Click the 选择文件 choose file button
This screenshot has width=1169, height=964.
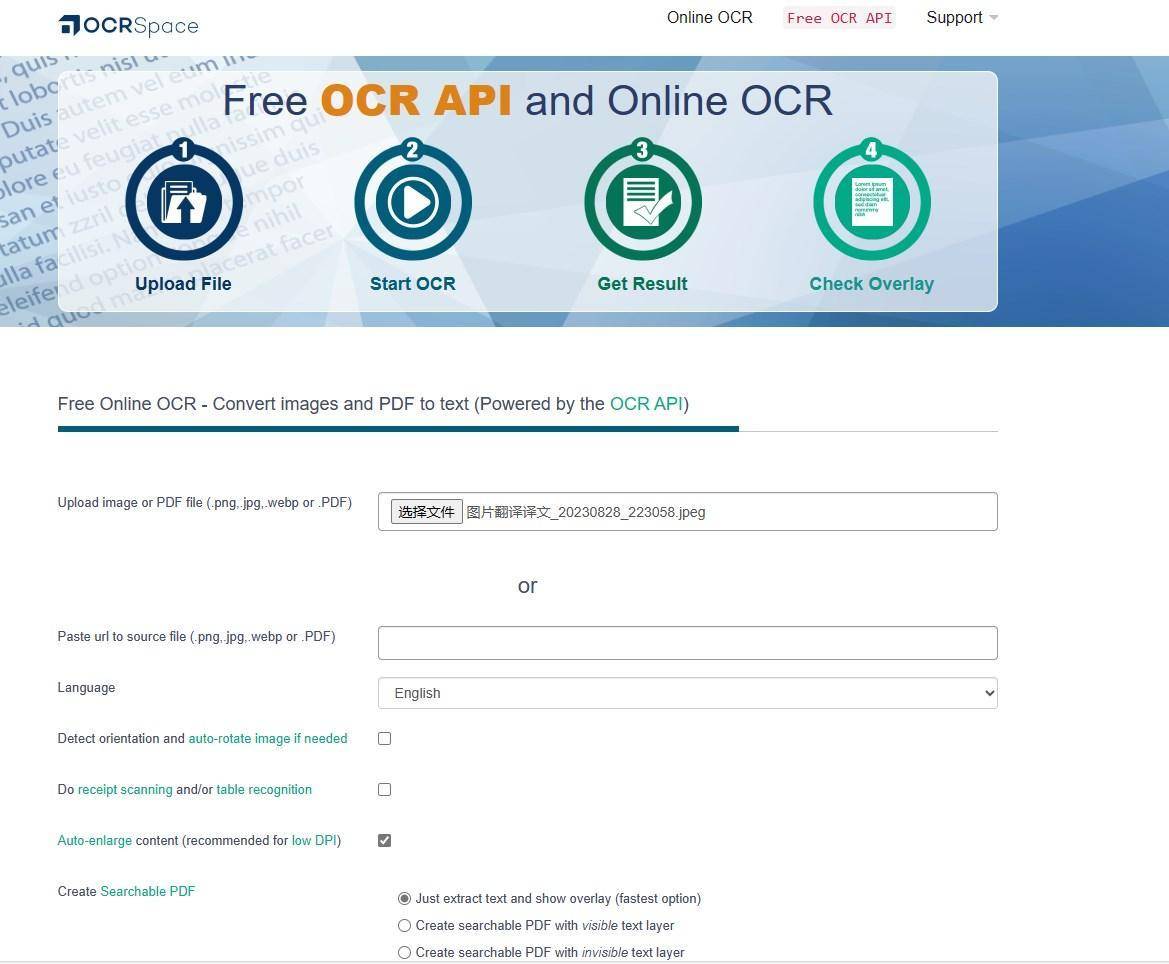coord(426,511)
